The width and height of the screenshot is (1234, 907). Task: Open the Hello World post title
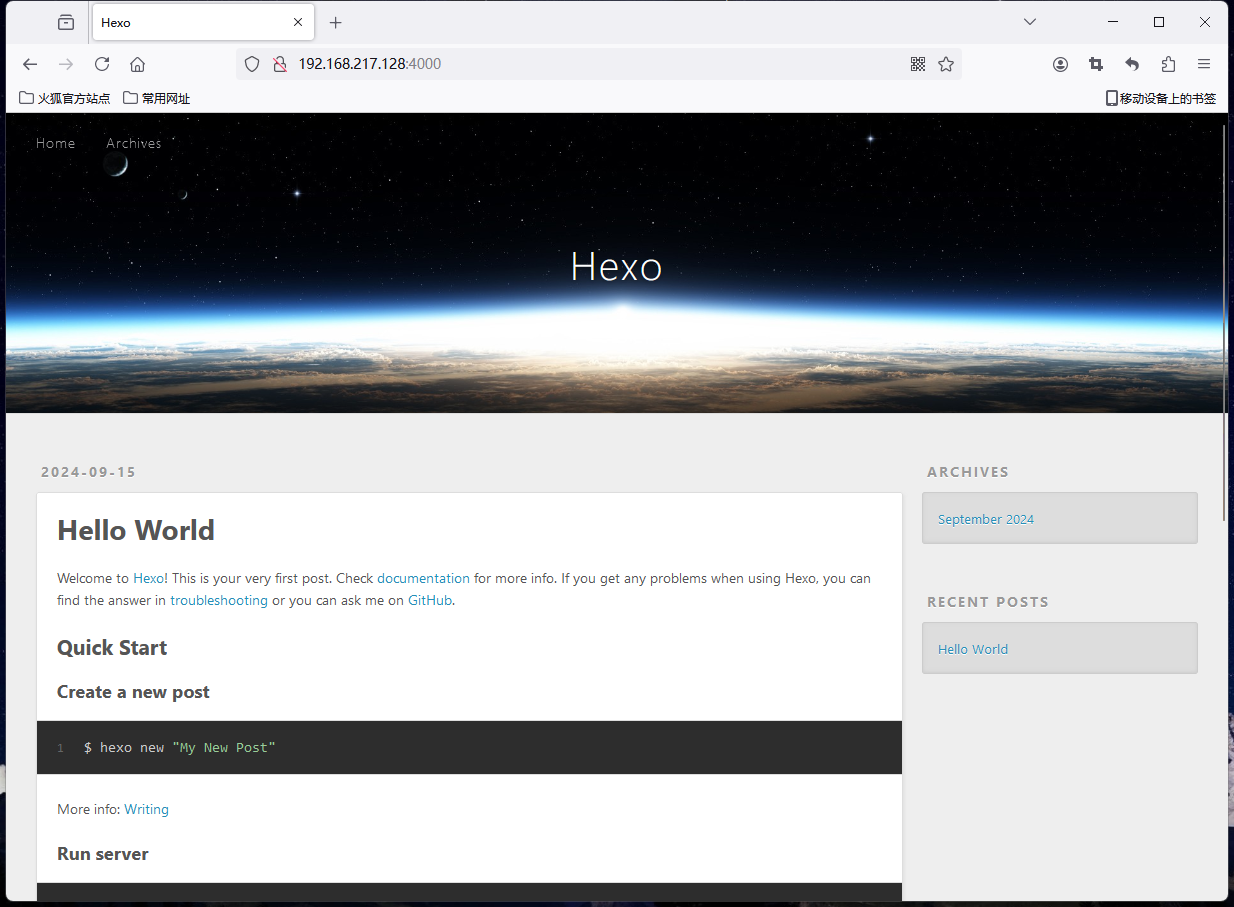pyautogui.click(x=136, y=530)
